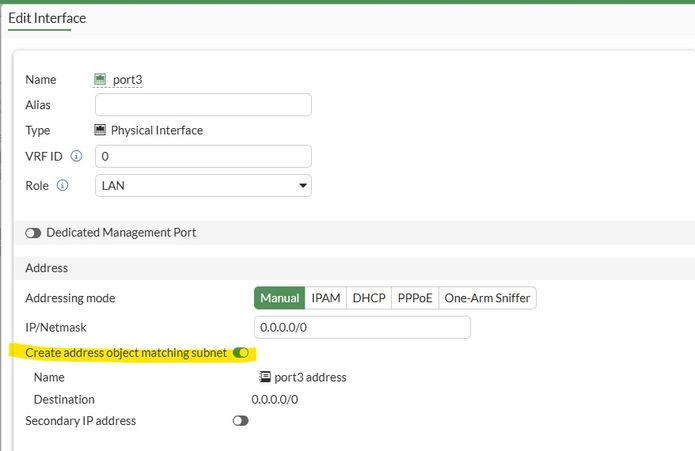The image size is (695, 451).
Task: Select PPPoE addressing mode
Action: 417,298
